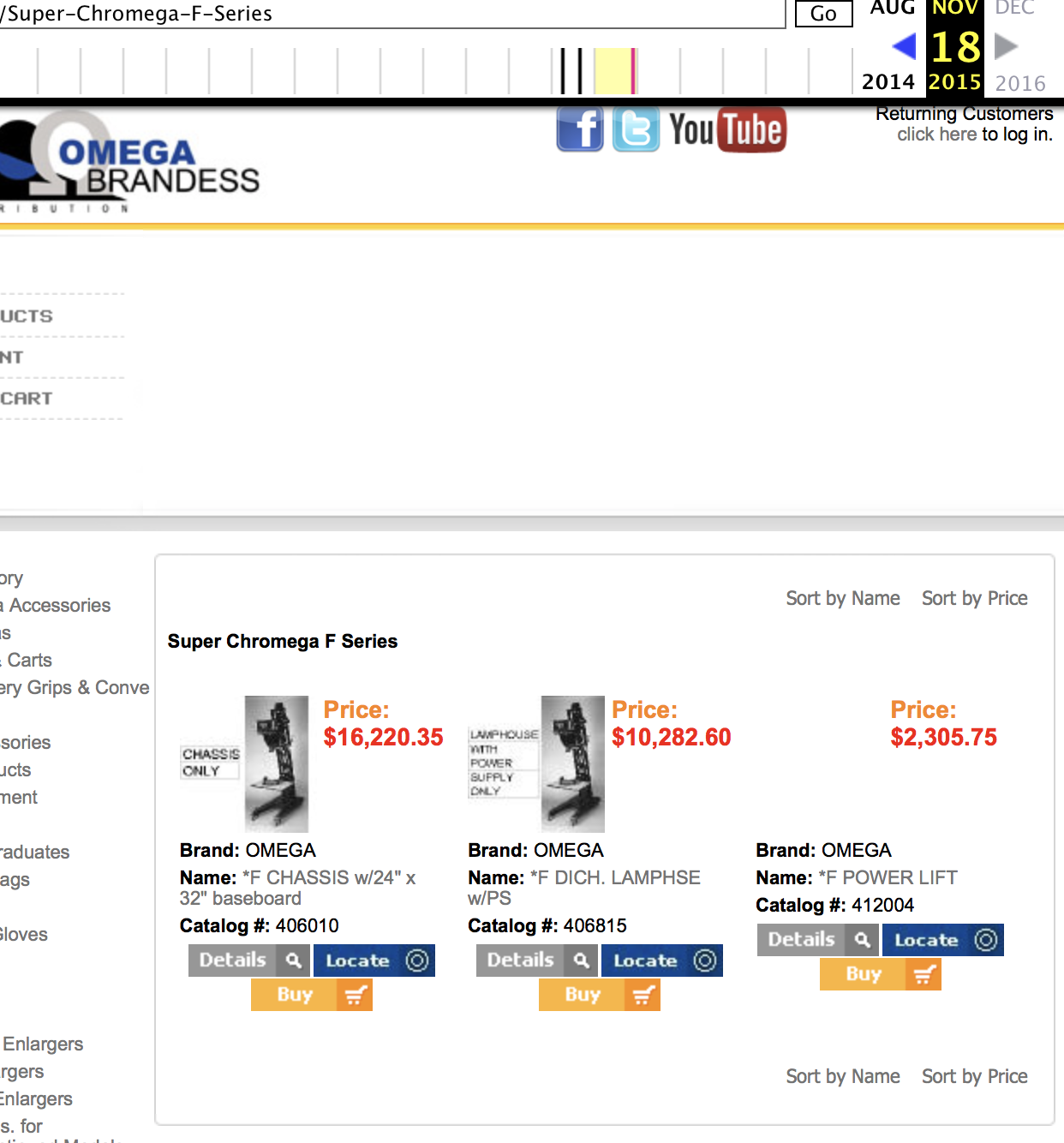Go to next Wayback capture (gray arrow)
Viewport: 1064px width, 1143px height.
pyautogui.click(x=1006, y=46)
